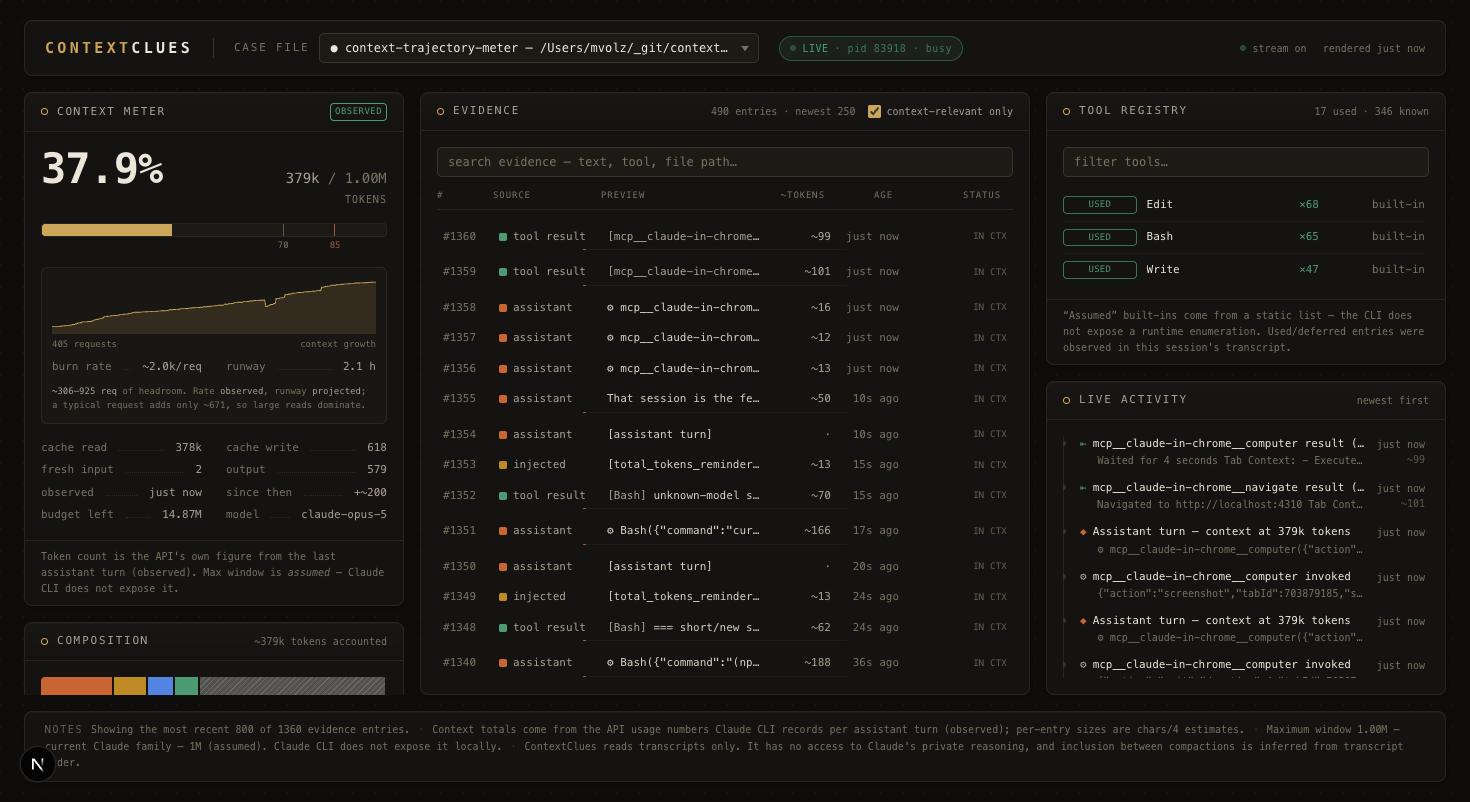Click the context growth chart
Screen dimensions: 1470x802
[214, 307]
